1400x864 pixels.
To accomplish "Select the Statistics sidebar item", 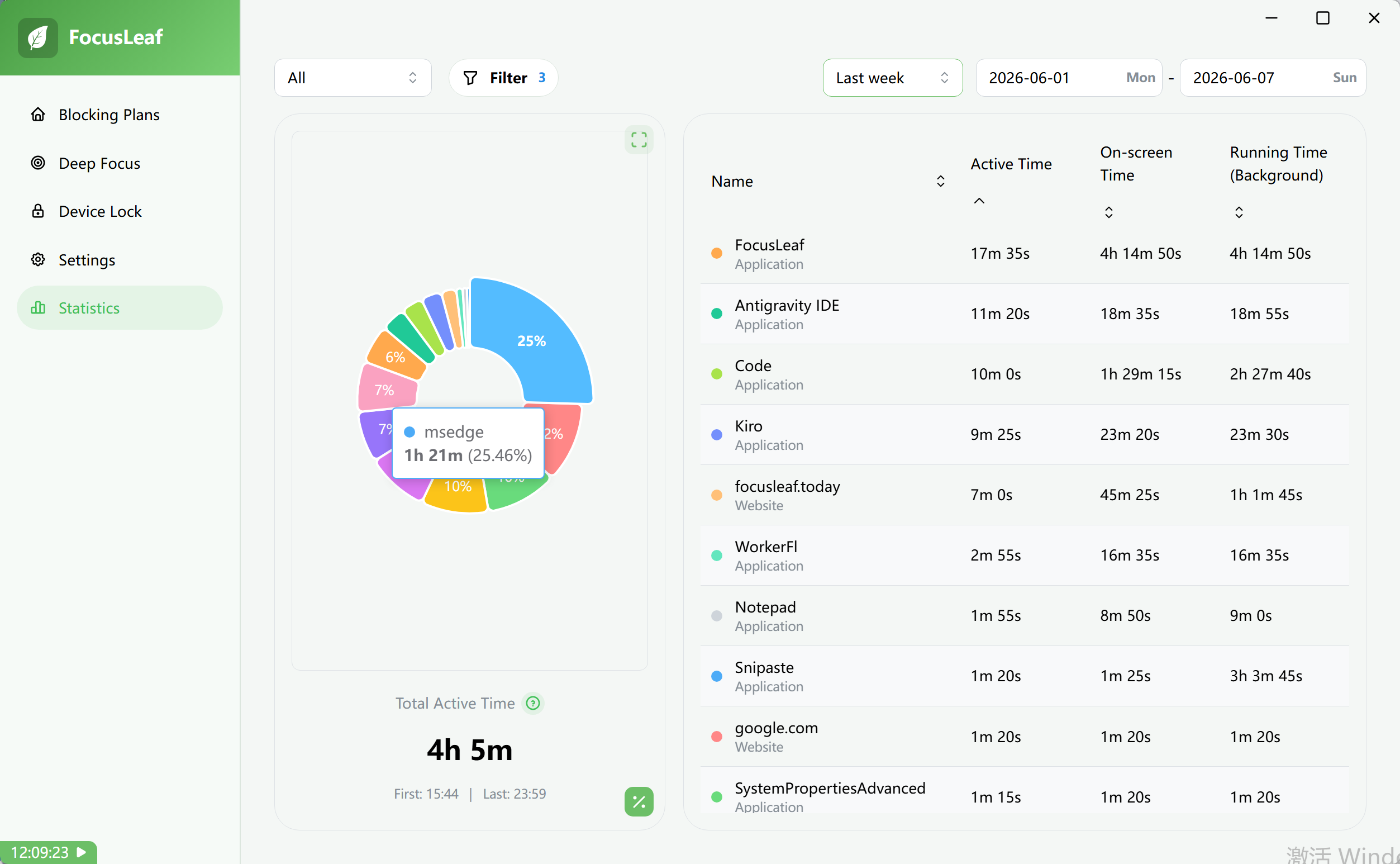I will [120, 308].
